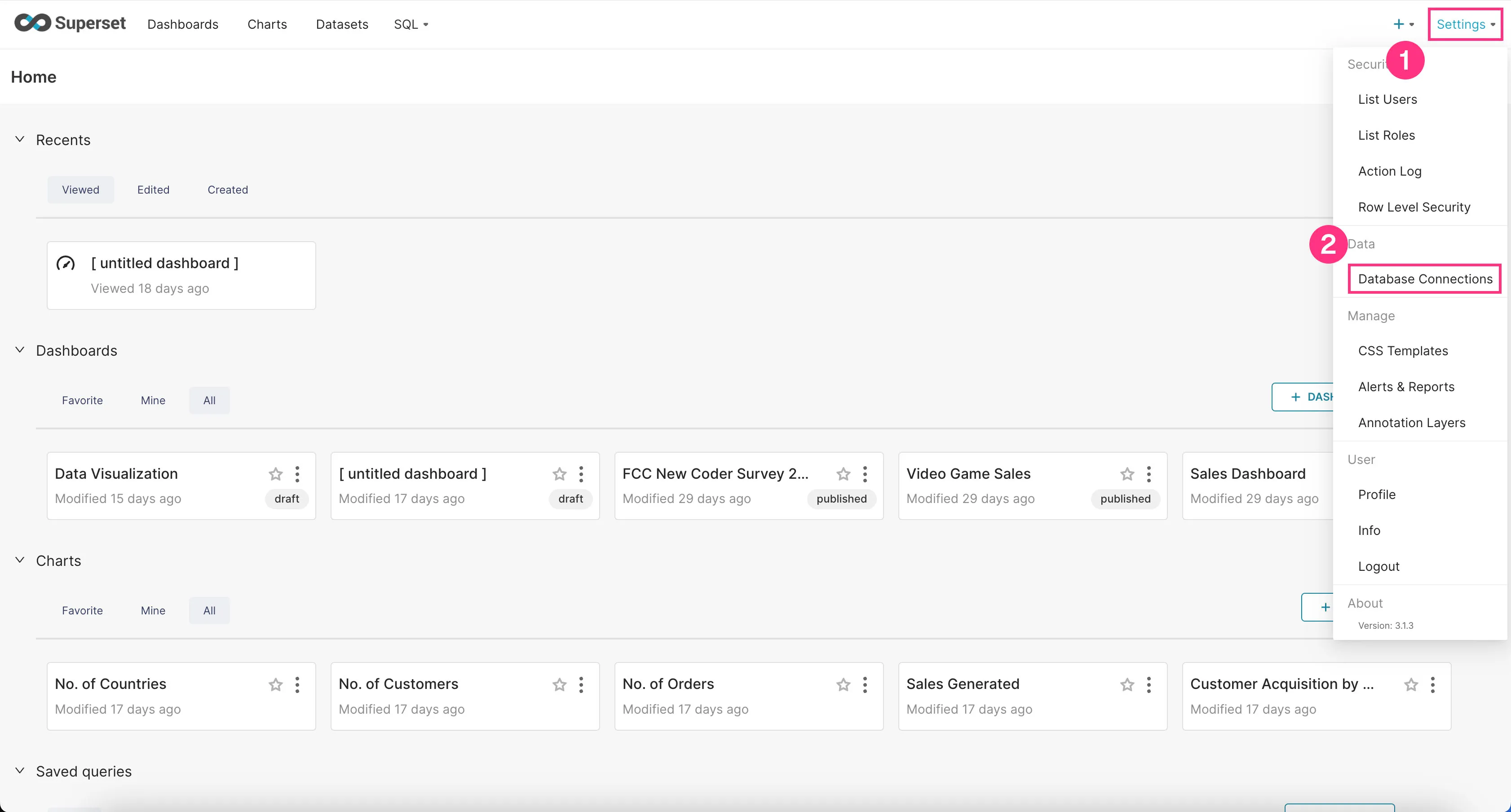Go to Dashboards in top navigation

[x=182, y=24]
